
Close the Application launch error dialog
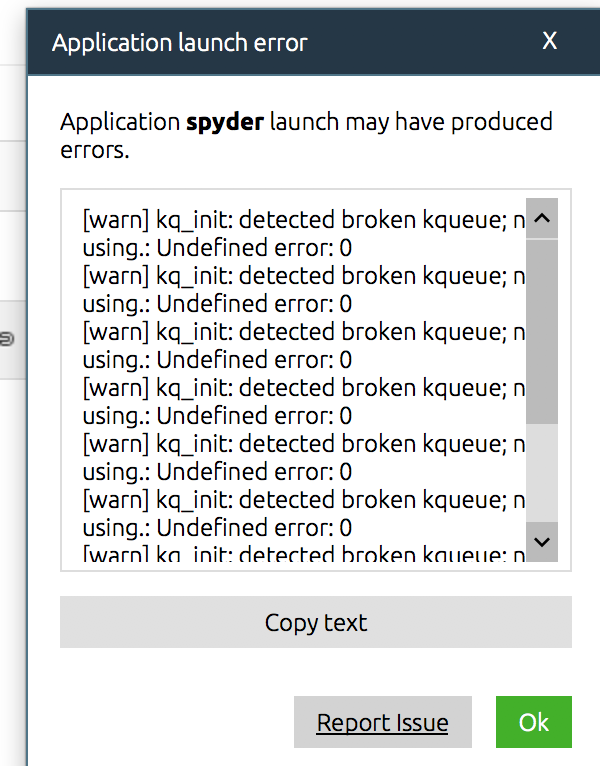point(549,41)
